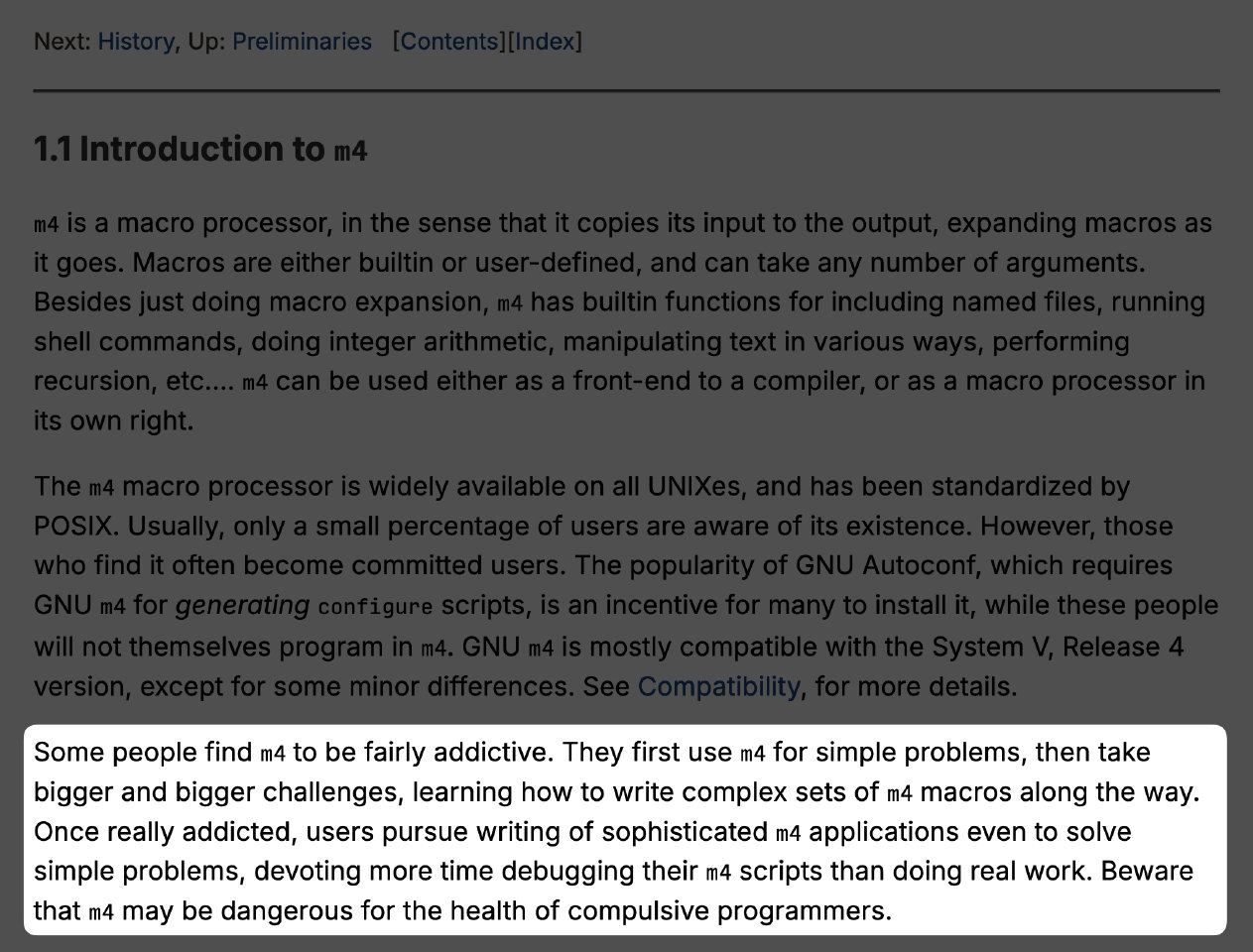This screenshot has height=952, width=1253.
Task: Click the "Up:" label in the navigation
Action: coord(205,42)
